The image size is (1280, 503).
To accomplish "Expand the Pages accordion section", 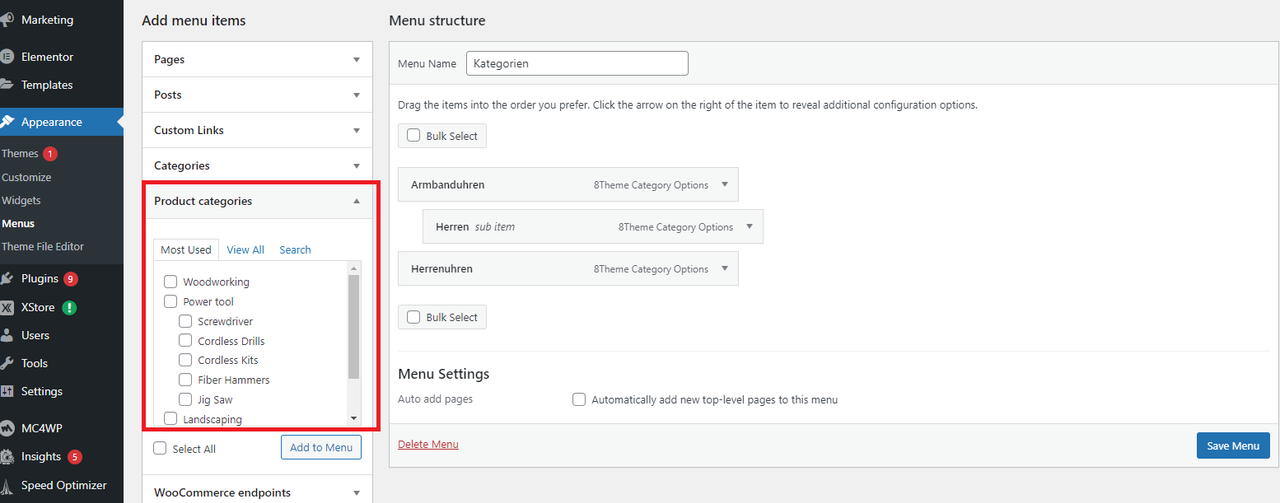I will (356, 60).
